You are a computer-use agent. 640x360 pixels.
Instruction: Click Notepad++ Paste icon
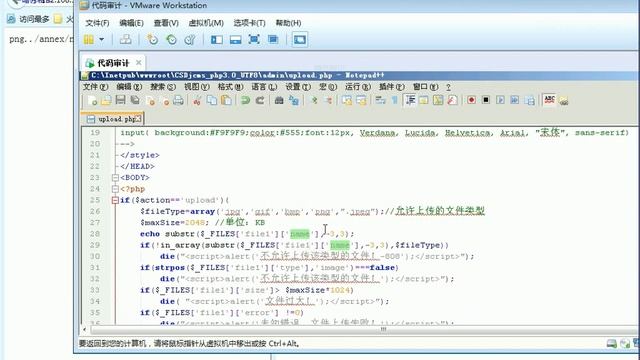tap(226, 100)
